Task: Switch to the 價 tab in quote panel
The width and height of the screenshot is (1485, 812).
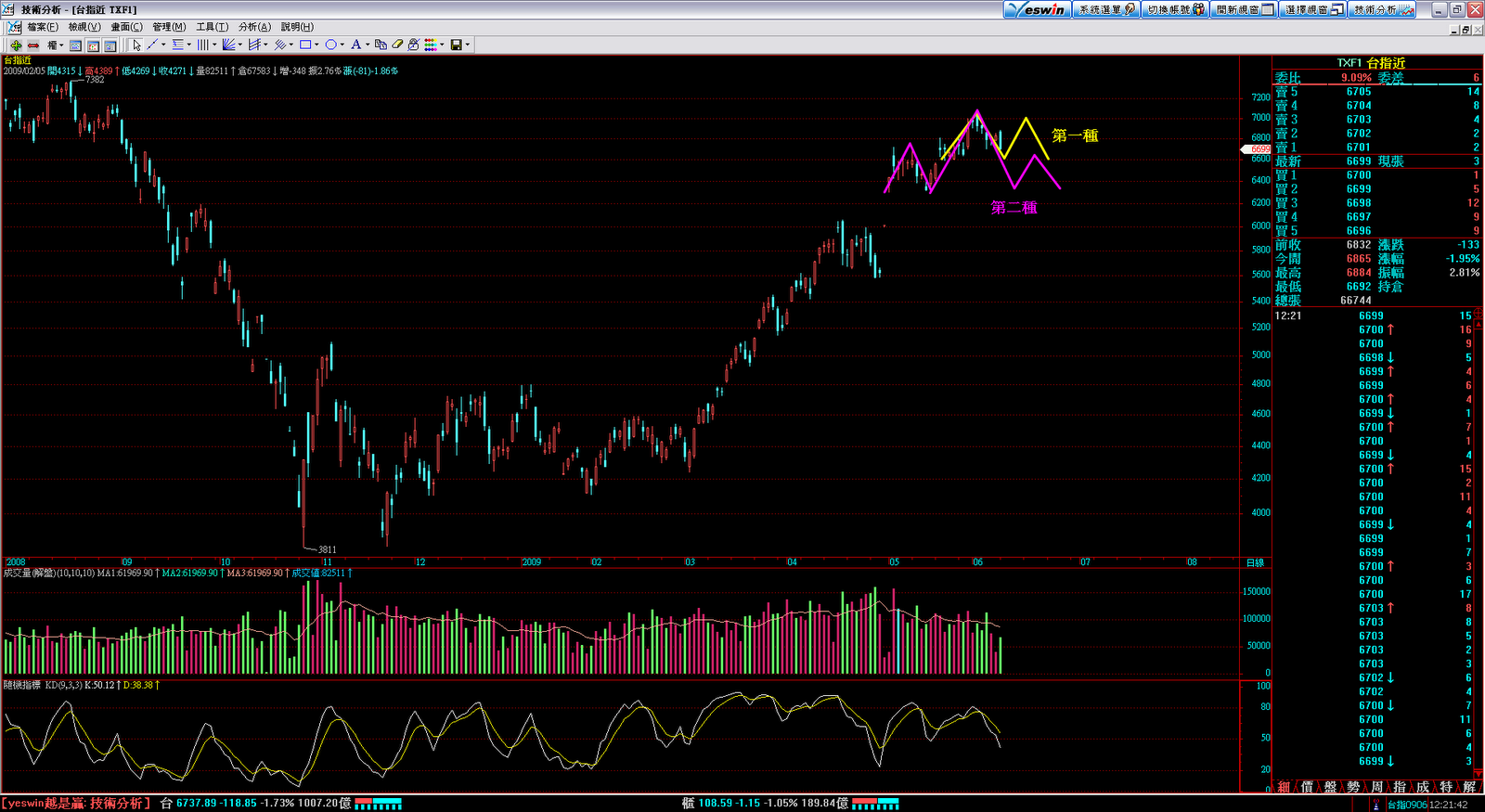Action: click(x=1307, y=787)
